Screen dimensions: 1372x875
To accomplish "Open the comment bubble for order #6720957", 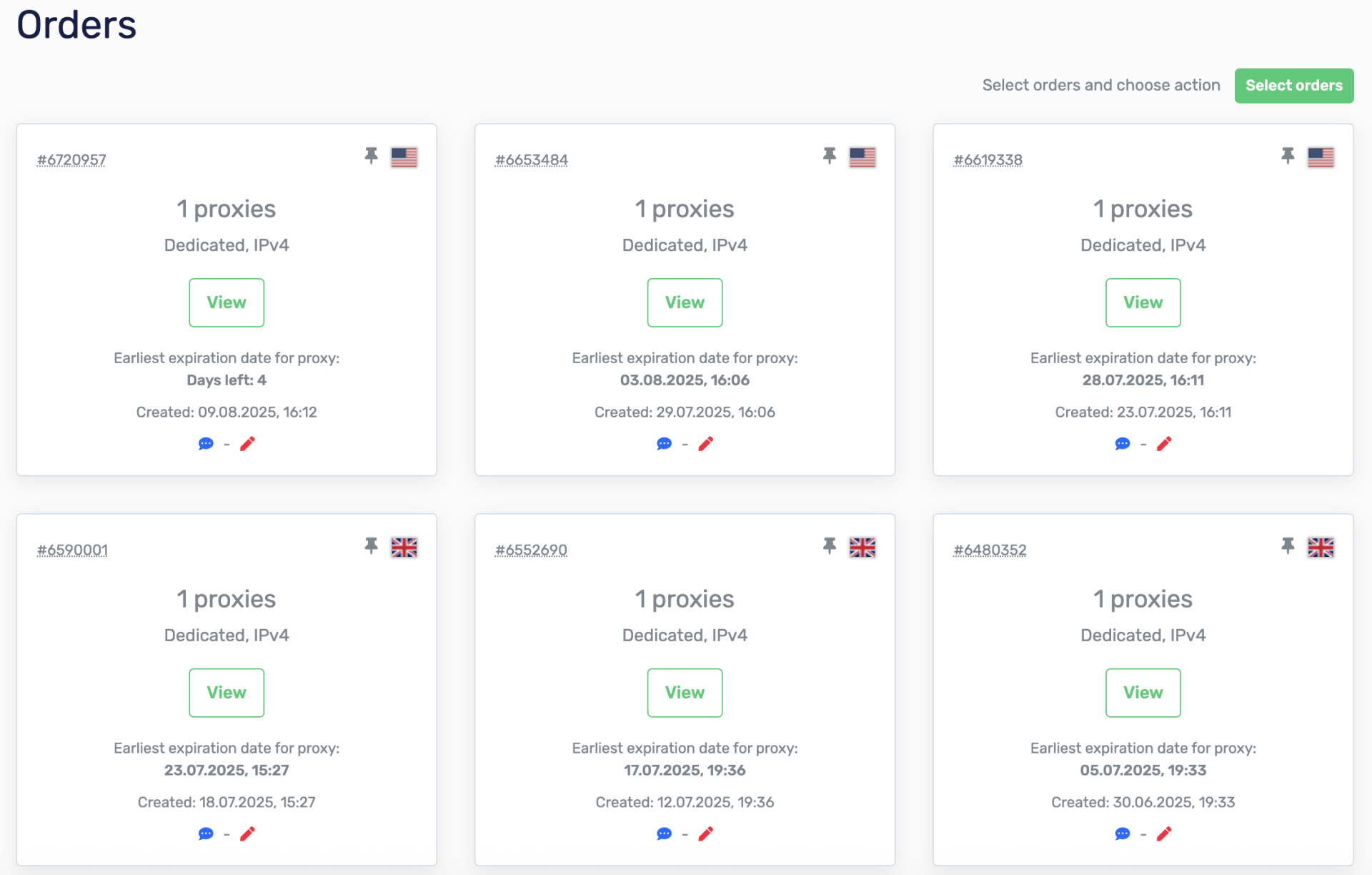I will (206, 444).
